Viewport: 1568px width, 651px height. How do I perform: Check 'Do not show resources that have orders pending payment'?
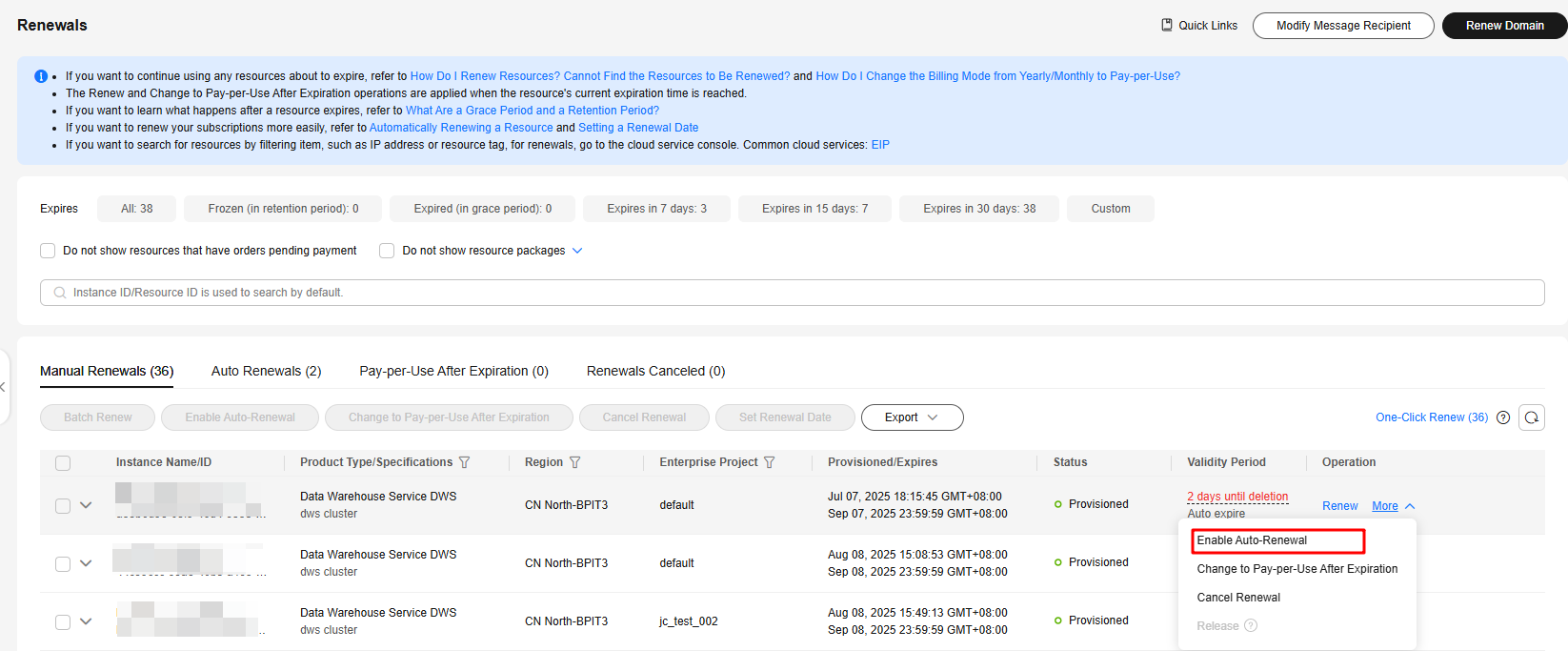[48, 251]
